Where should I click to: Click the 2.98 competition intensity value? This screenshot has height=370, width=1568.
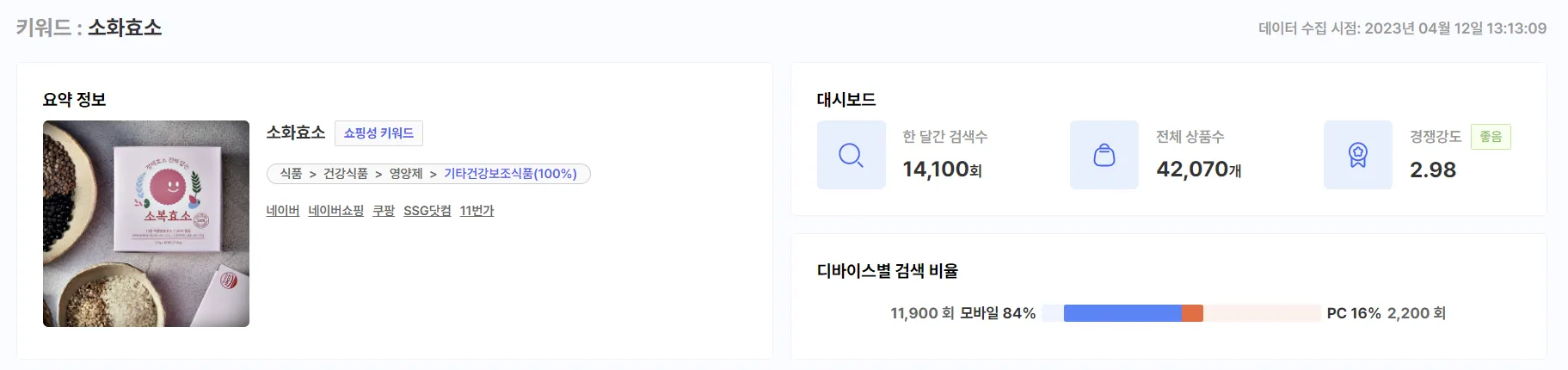1433,170
